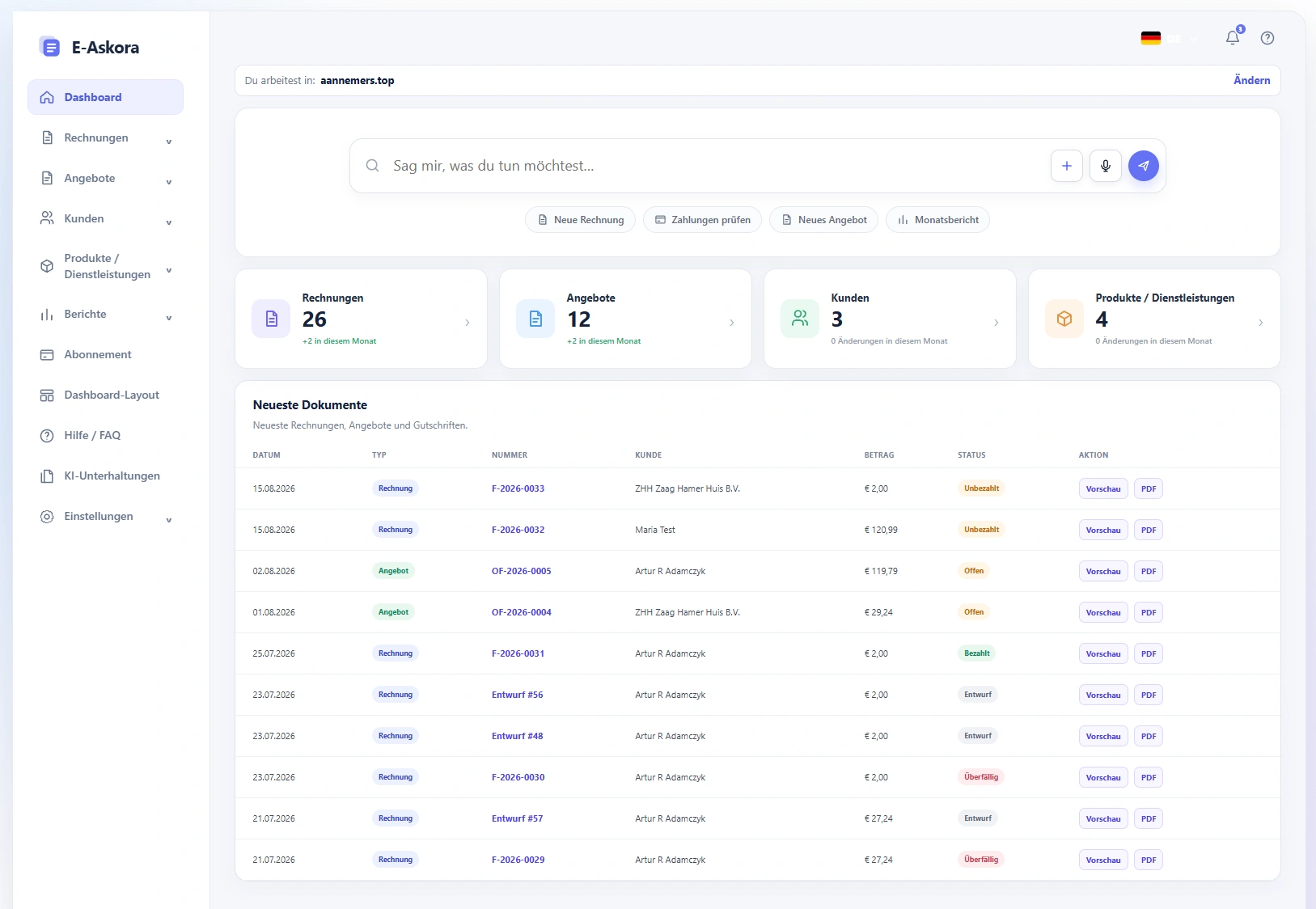
Task: Open Berichte menu item
Action: (105, 314)
